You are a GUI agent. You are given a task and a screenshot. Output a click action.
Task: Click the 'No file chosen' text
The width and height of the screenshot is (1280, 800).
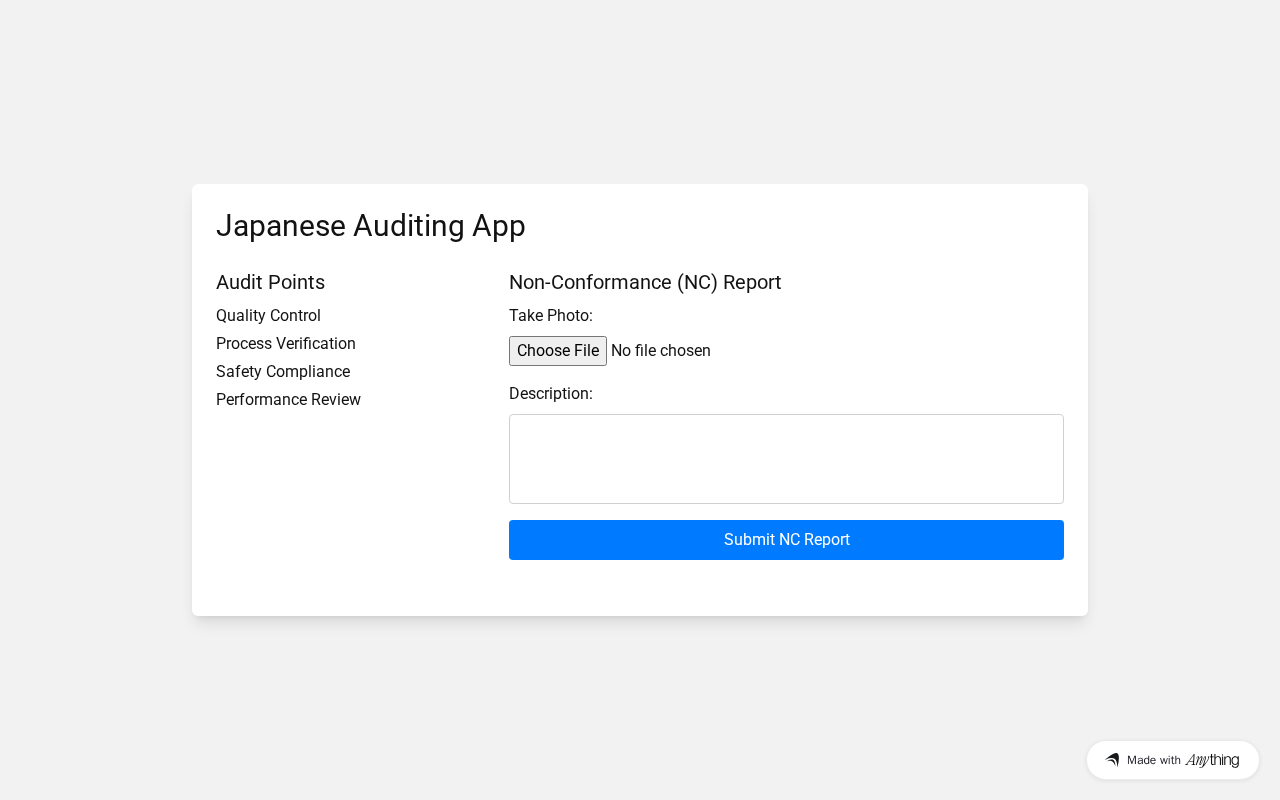[x=660, y=351]
